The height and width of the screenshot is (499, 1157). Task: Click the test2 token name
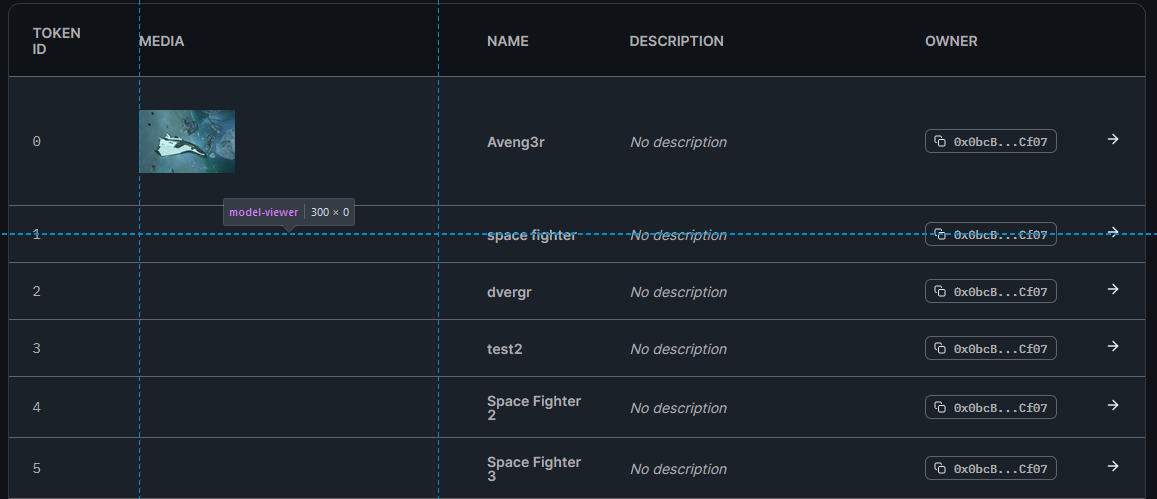coord(505,349)
